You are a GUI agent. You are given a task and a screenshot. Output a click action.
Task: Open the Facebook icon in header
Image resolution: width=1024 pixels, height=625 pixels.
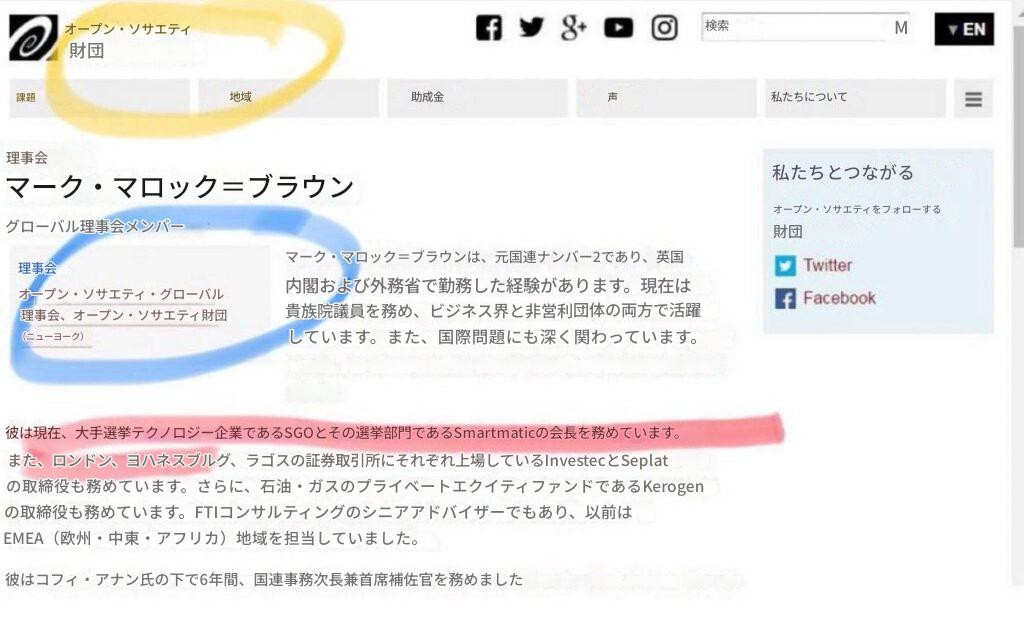tap(488, 27)
